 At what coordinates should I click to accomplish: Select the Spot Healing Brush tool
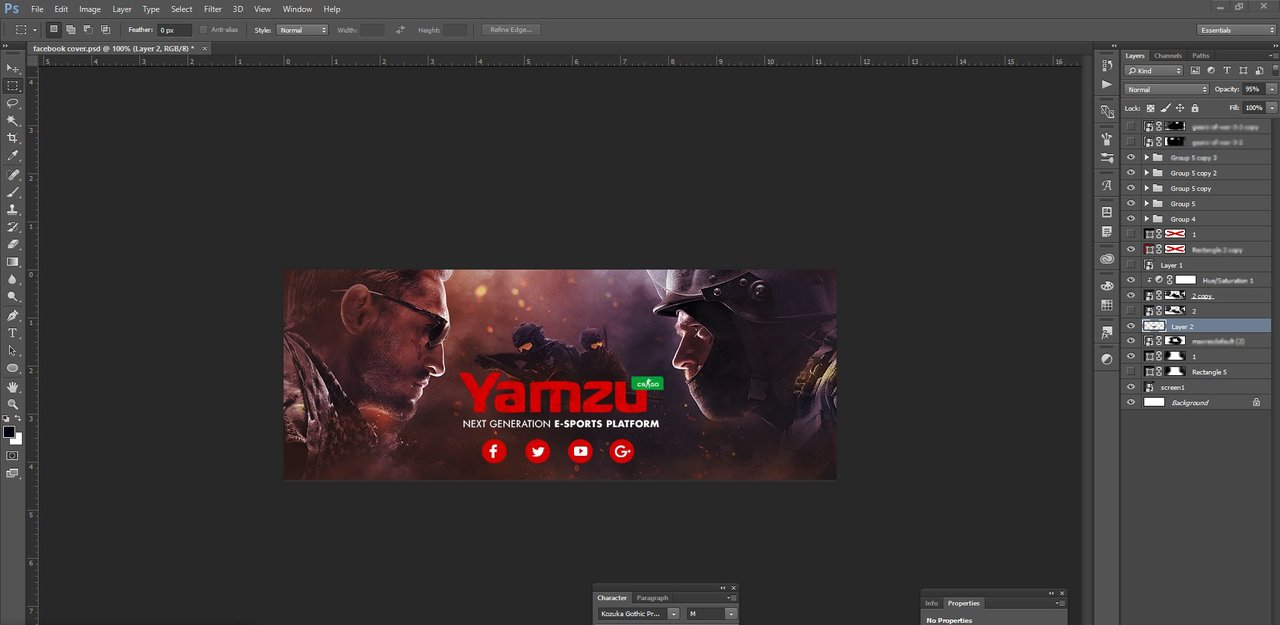(x=13, y=175)
